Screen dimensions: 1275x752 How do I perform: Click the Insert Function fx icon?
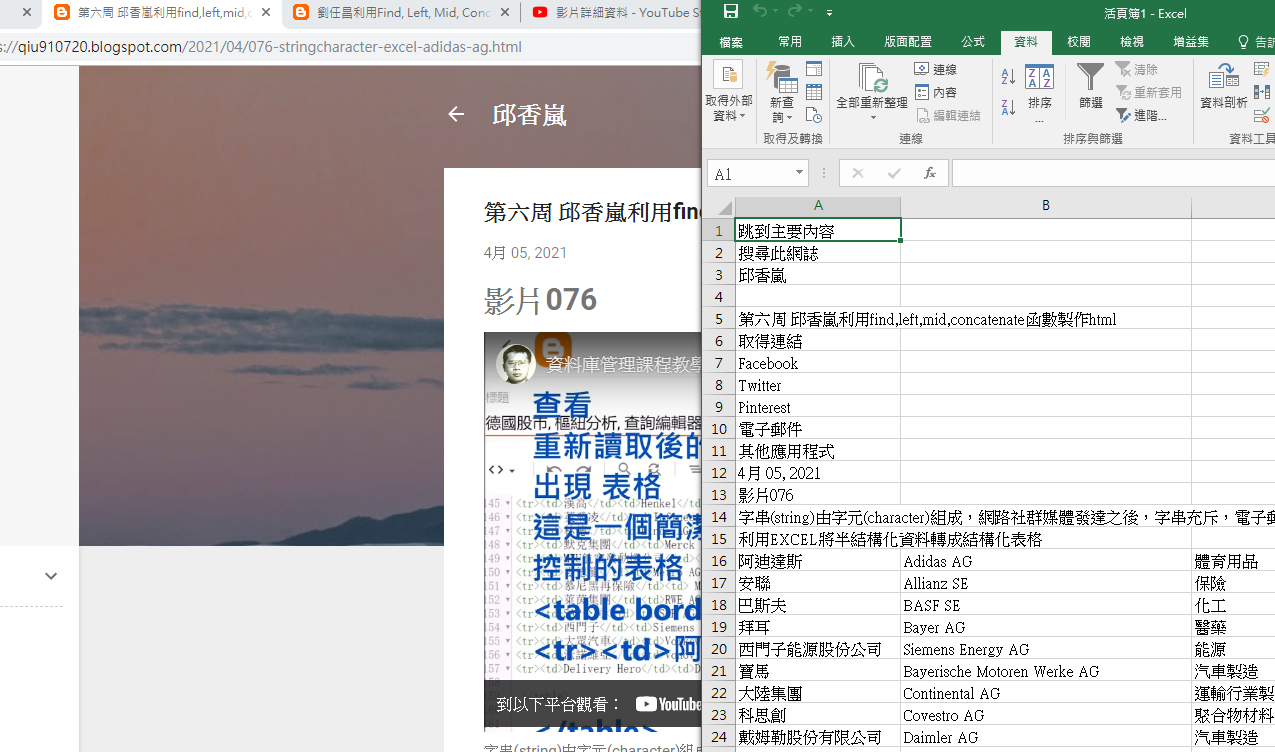point(929,174)
